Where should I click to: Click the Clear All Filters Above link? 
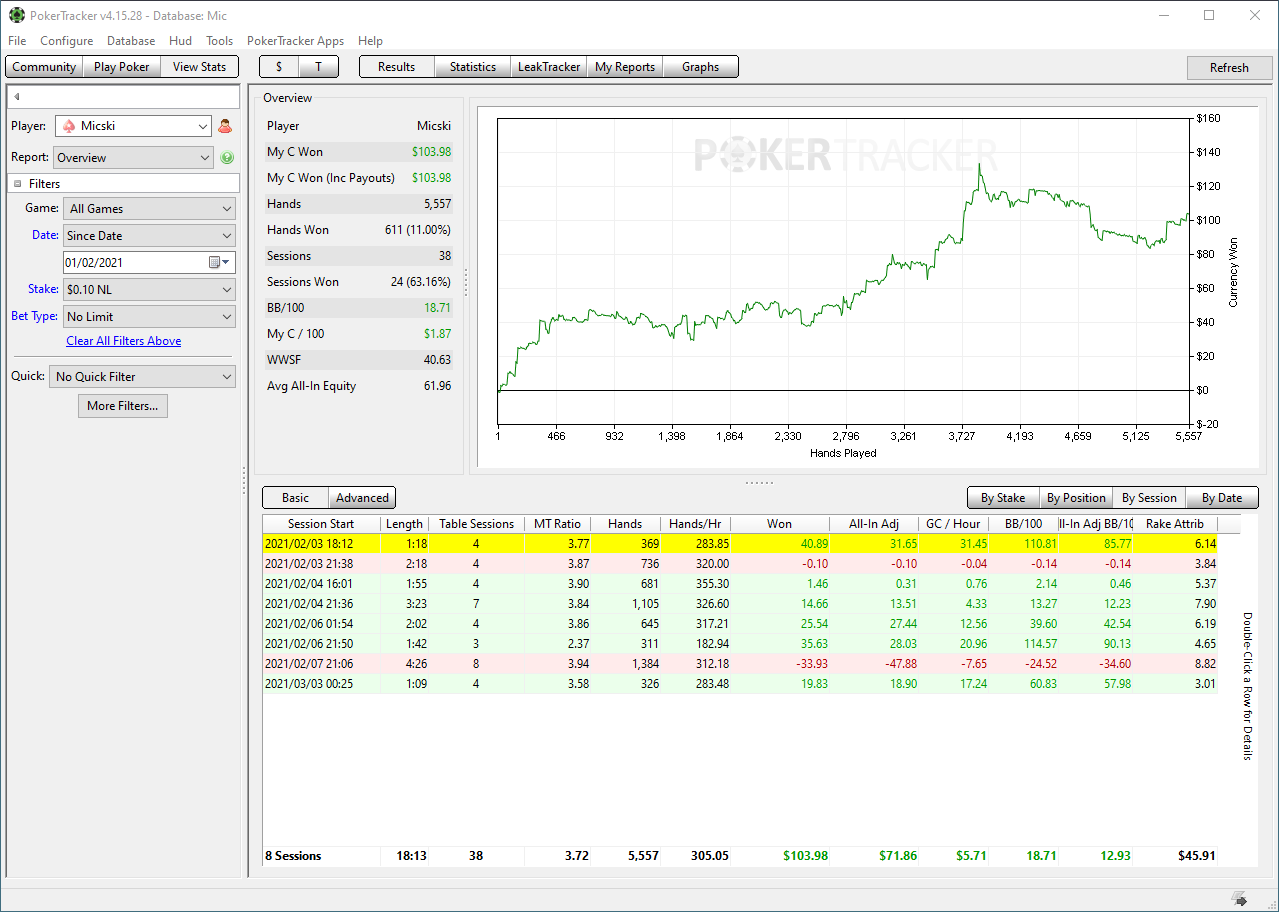coord(124,341)
